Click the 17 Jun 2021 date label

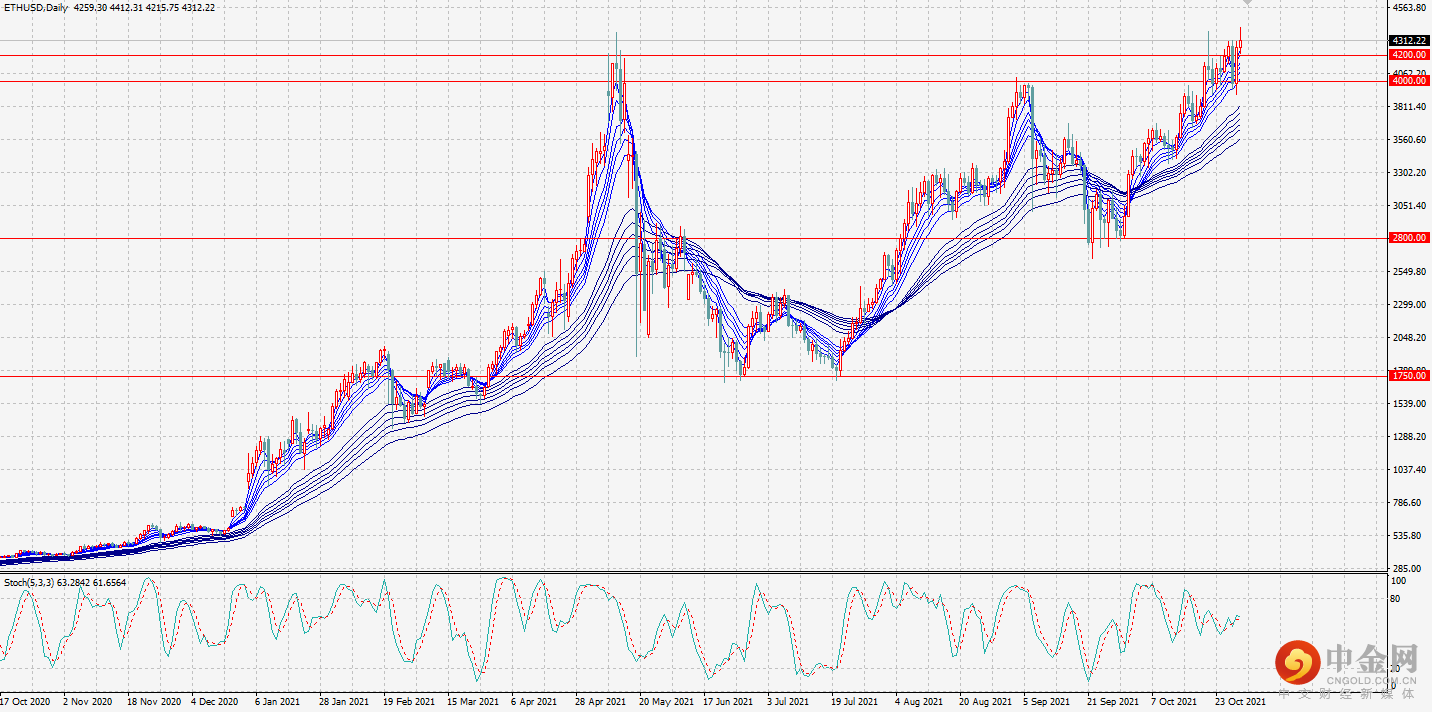[728, 702]
